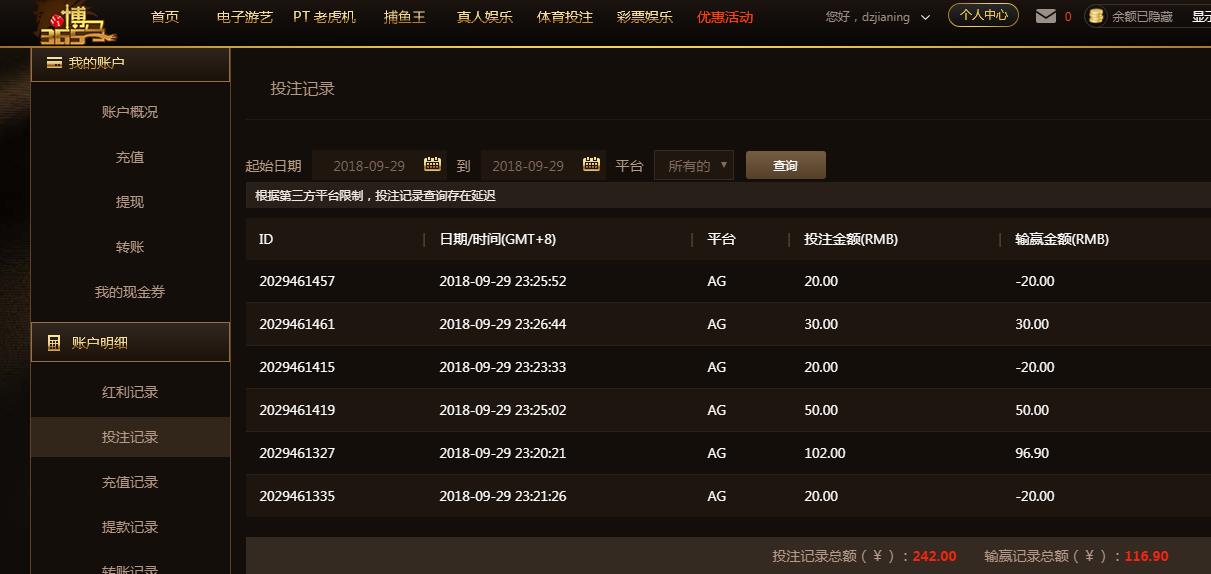Open the mail envelope messages icon
This screenshot has width=1211, height=574.
tap(1046, 16)
